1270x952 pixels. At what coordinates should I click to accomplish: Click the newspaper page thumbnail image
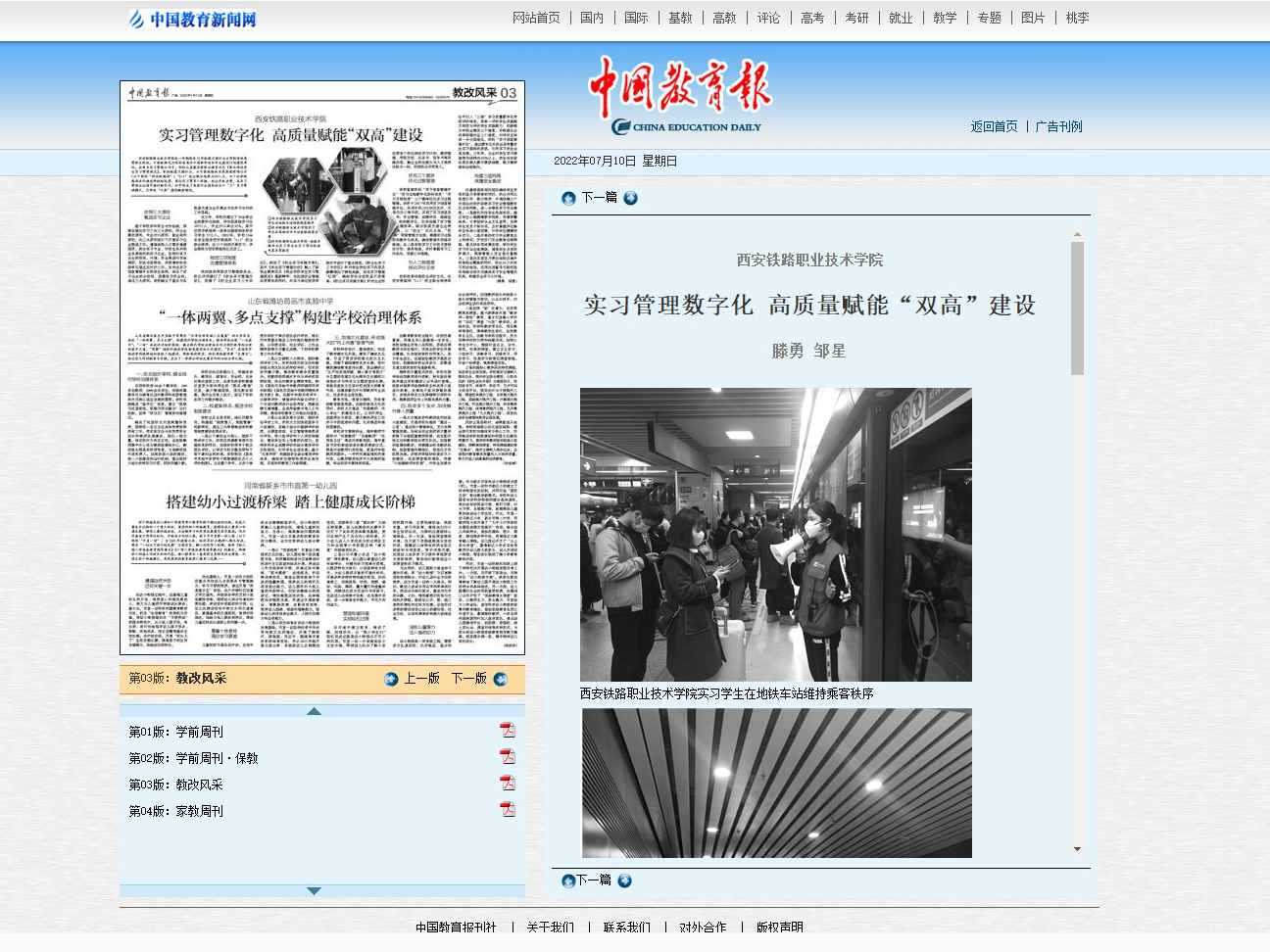322,367
